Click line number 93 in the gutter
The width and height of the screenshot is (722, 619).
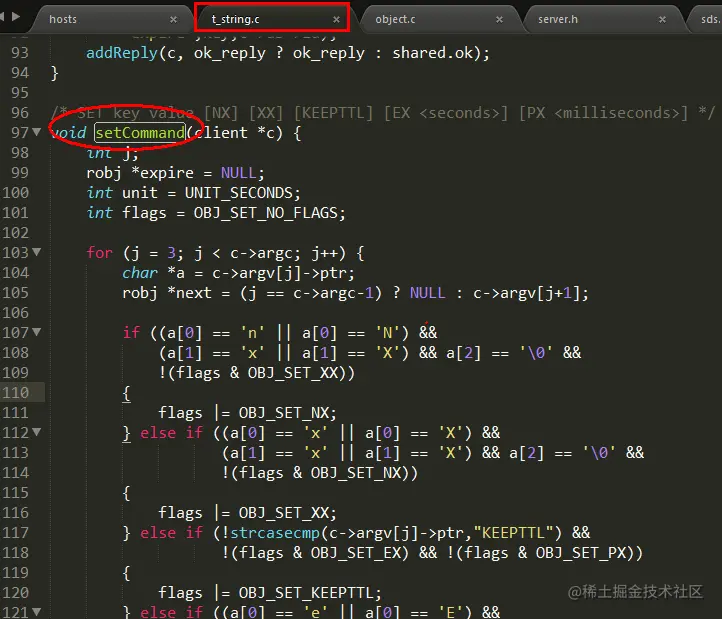click(x=20, y=53)
